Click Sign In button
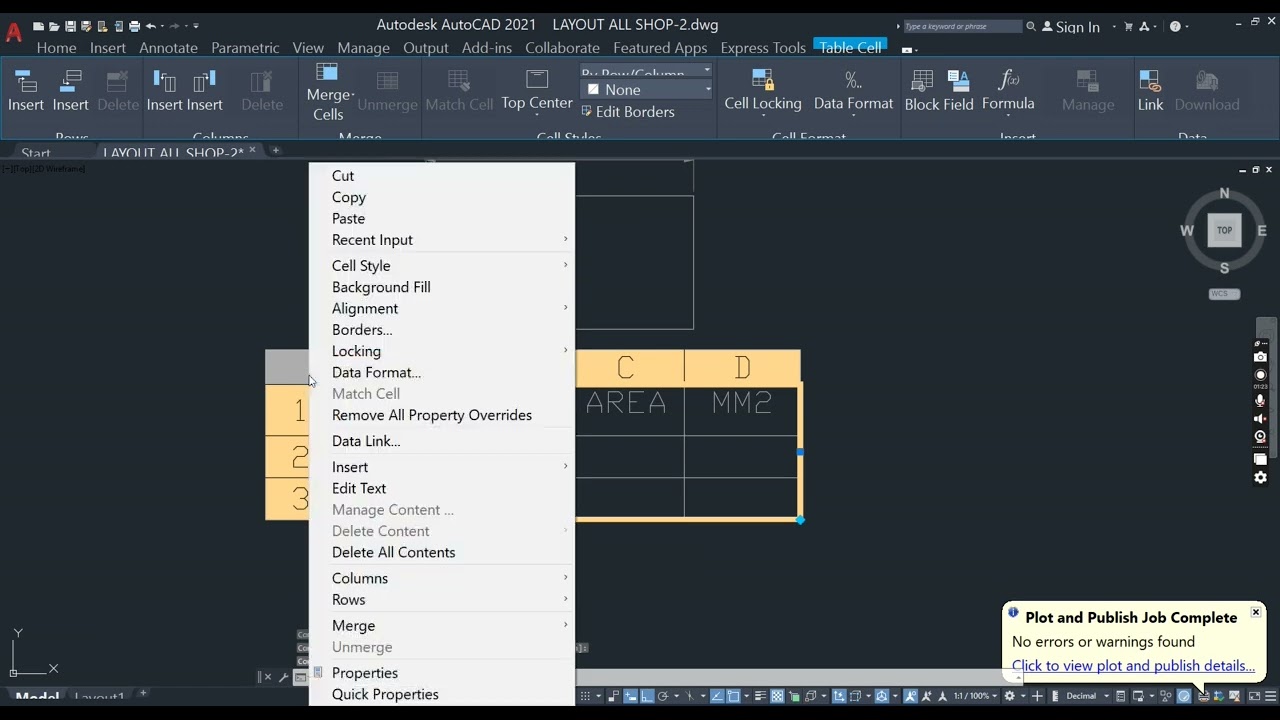The height and width of the screenshot is (720, 1280). click(x=1070, y=27)
